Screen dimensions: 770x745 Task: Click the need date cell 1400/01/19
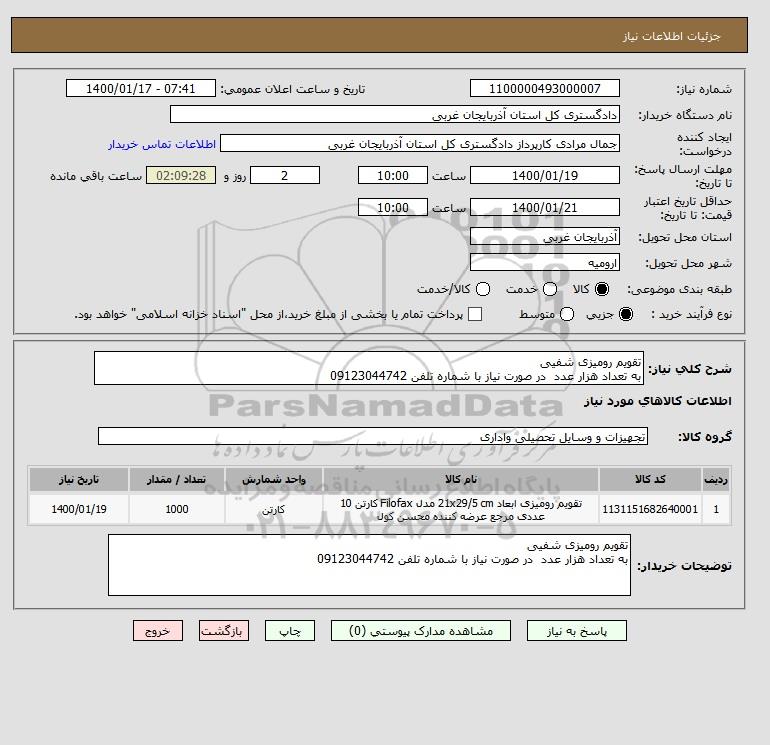click(79, 509)
